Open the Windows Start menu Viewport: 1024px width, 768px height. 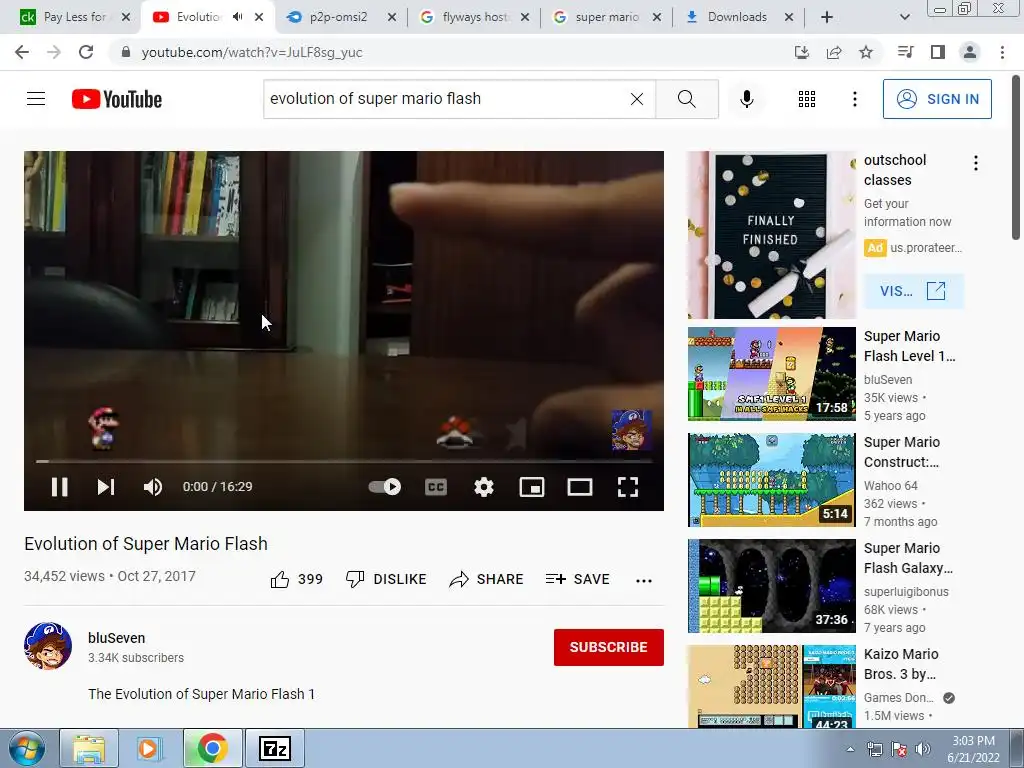click(x=26, y=748)
